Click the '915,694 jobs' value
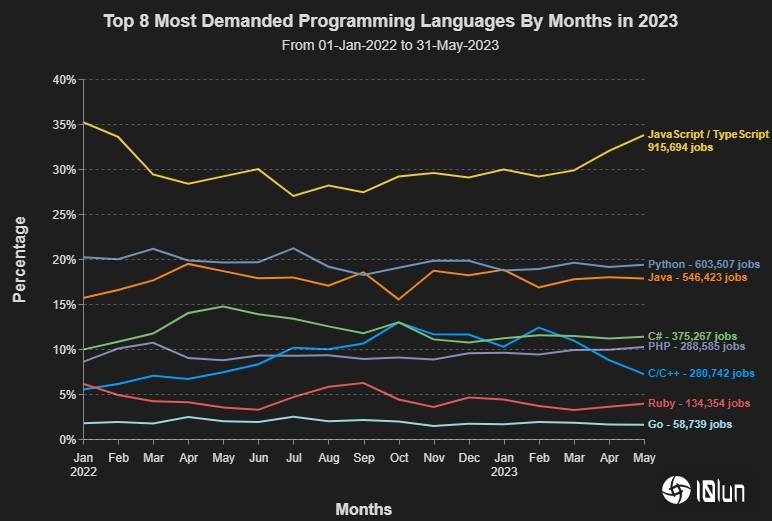The image size is (772, 521). pyautogui.click(x=680, y=147)
